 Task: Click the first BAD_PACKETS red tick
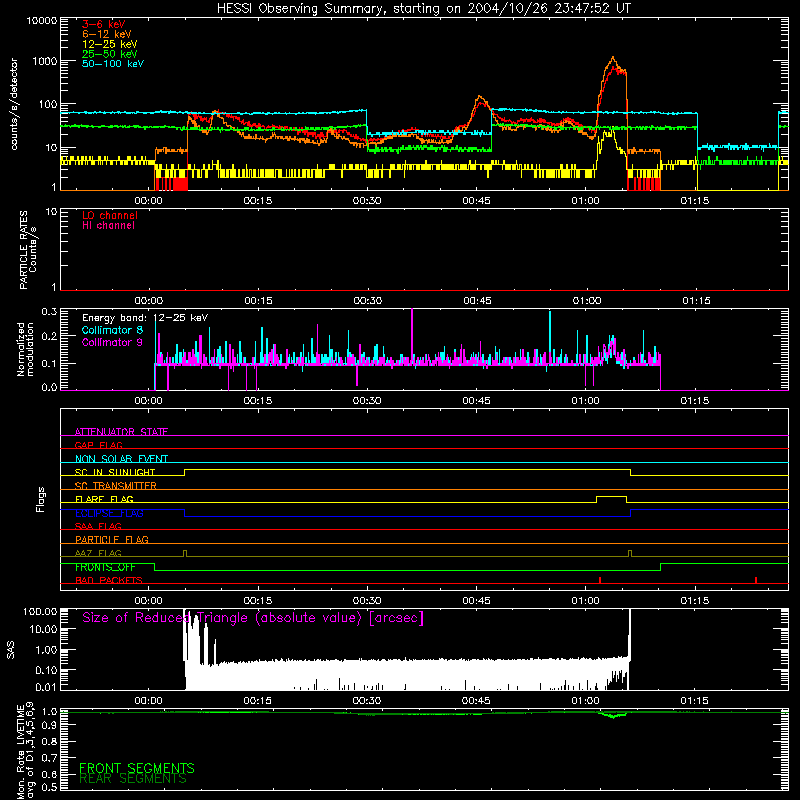click(600, 580)
